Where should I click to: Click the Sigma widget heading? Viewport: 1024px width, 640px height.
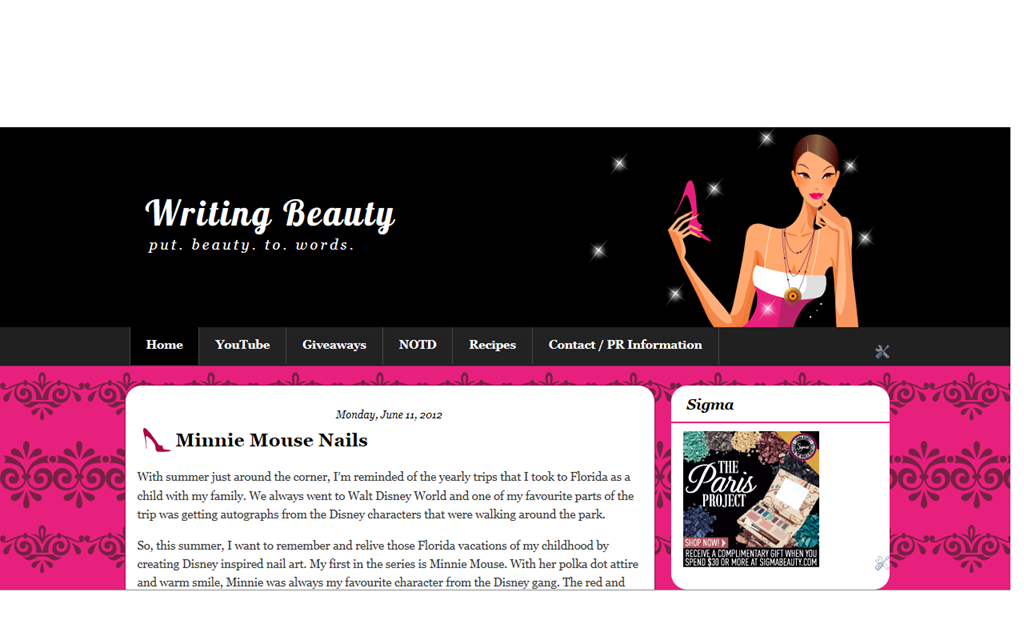(710, 405)
